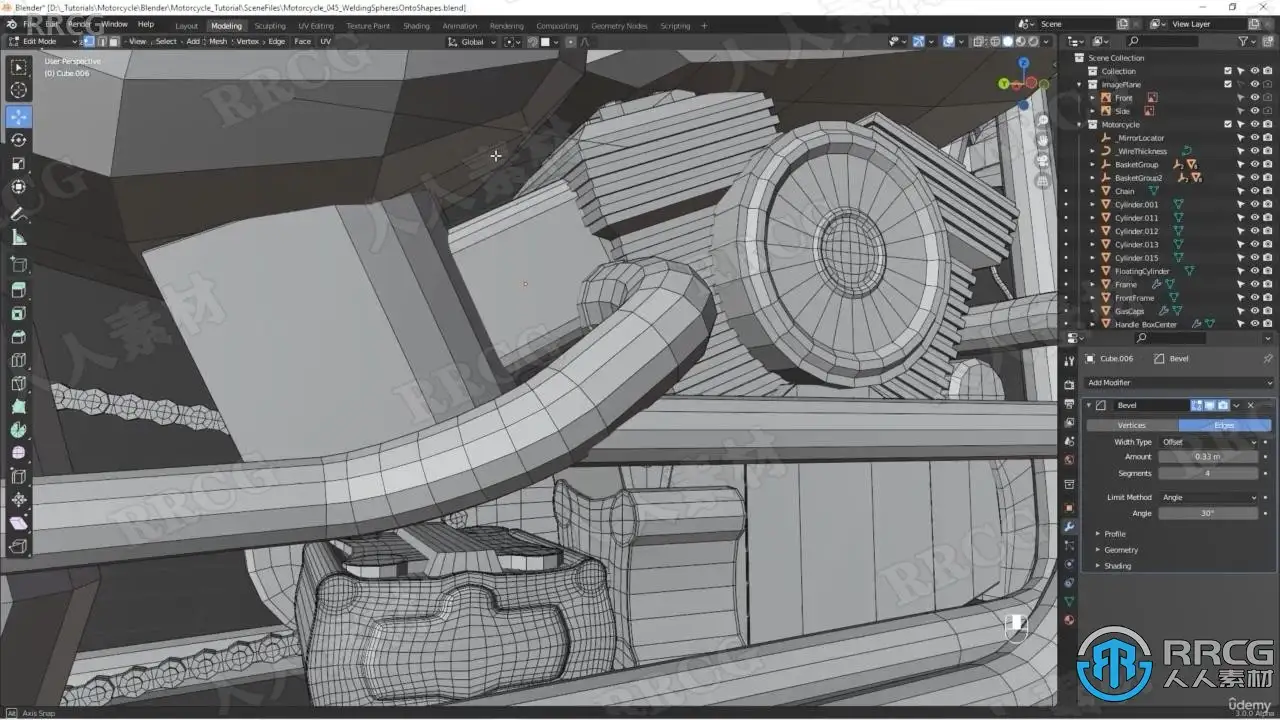
Task: Toggle Motorcycle collection exclude checkbox
Action: point(1228,124)
